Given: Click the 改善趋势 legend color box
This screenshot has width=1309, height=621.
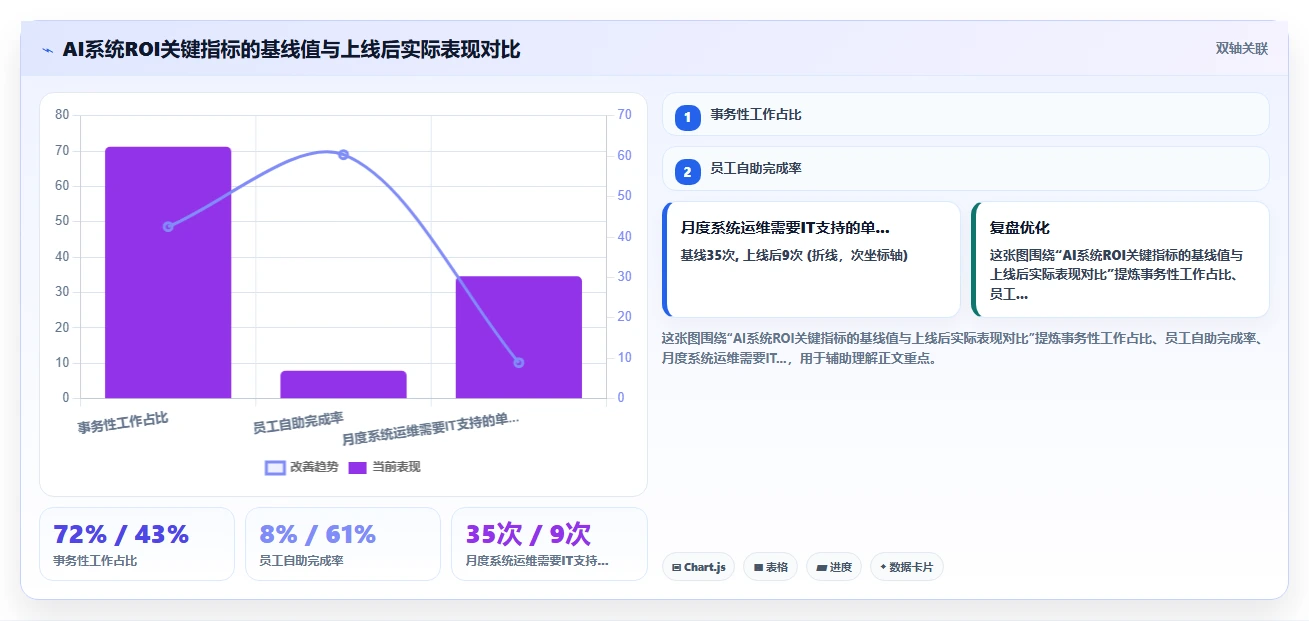Looking at the screenshot, I should click(x=275, y=467).
